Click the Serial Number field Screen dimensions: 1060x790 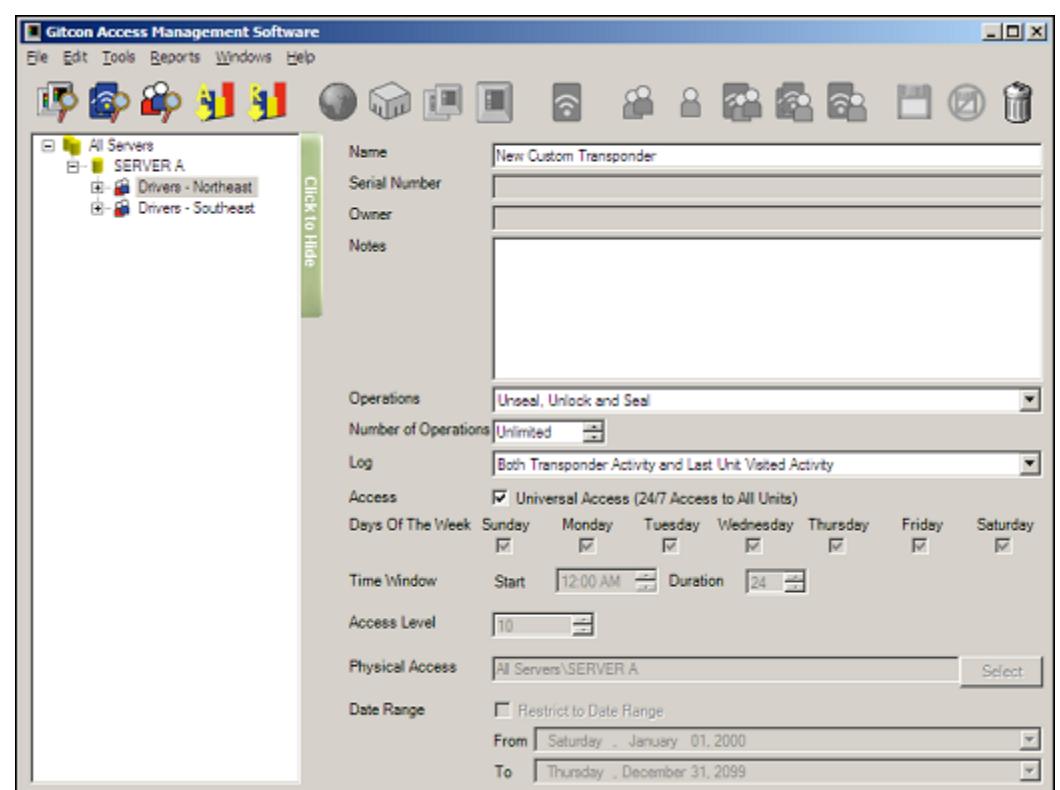[x=767, y=187]
